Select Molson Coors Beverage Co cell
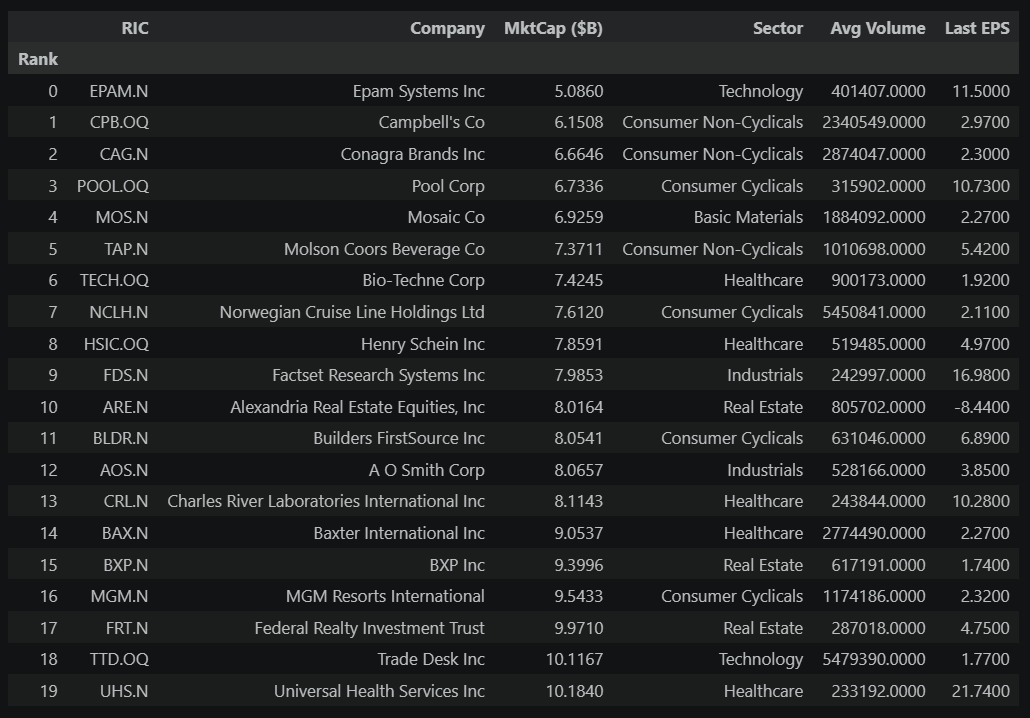 click(x=384, y=249)
